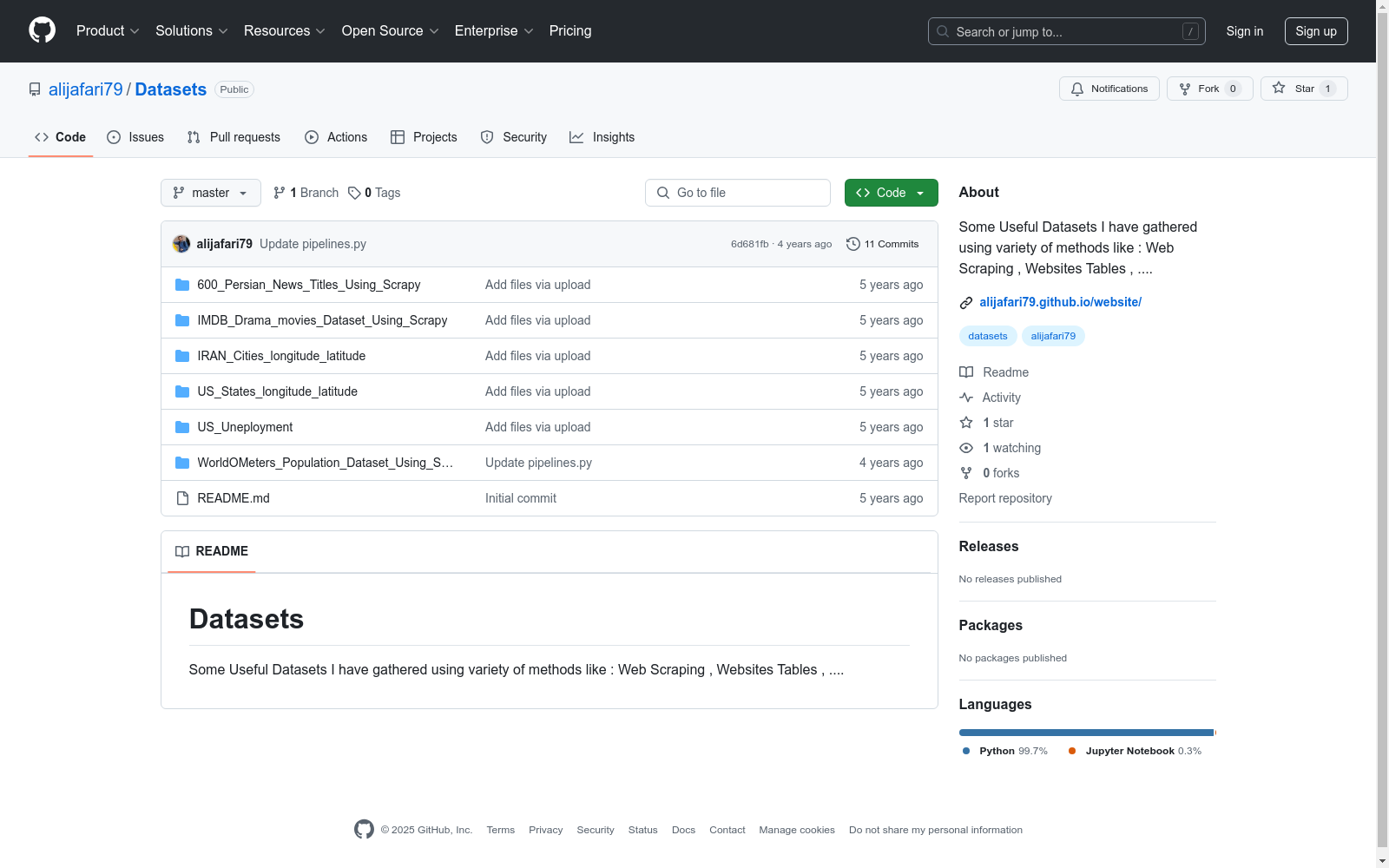The width and height of the screenshot is (1389, 868).
Task: Switch to the Projects tab
Action: click(x=424, y=137)
